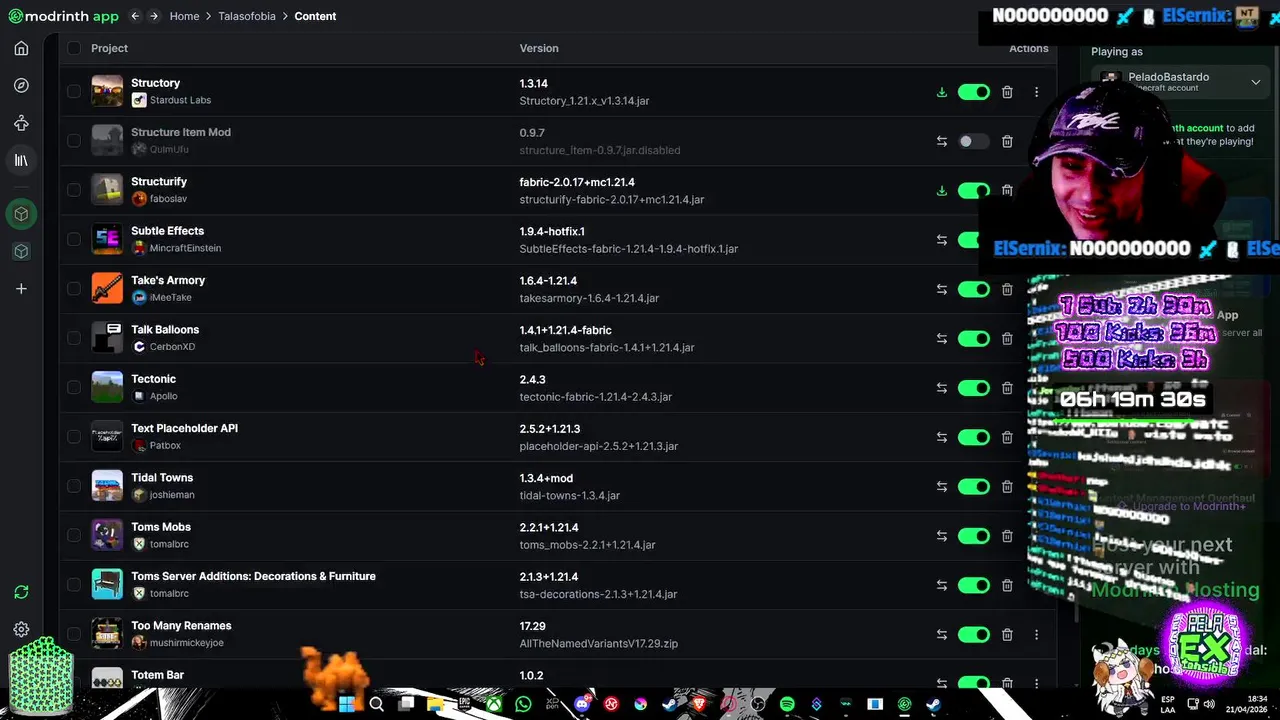Viewport: 1280px width, 720px height.
Task: Click the Take's Armory mod thumbnail
Action: (x=107, y=288)
